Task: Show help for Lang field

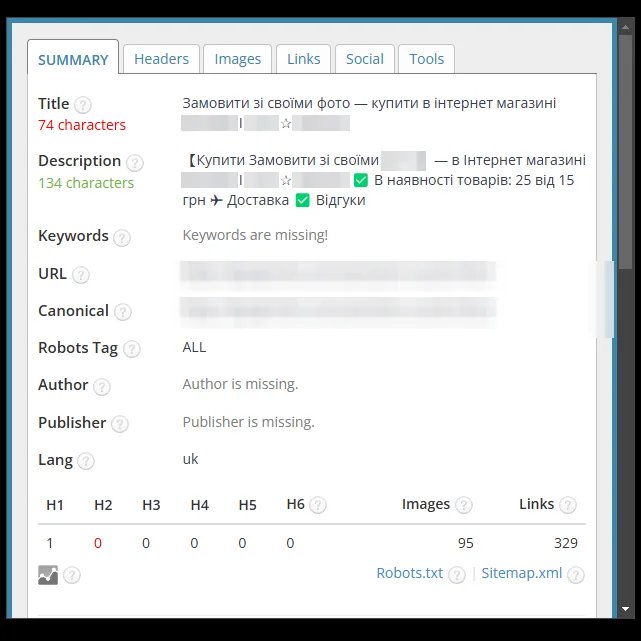Action: coord(86,461)
